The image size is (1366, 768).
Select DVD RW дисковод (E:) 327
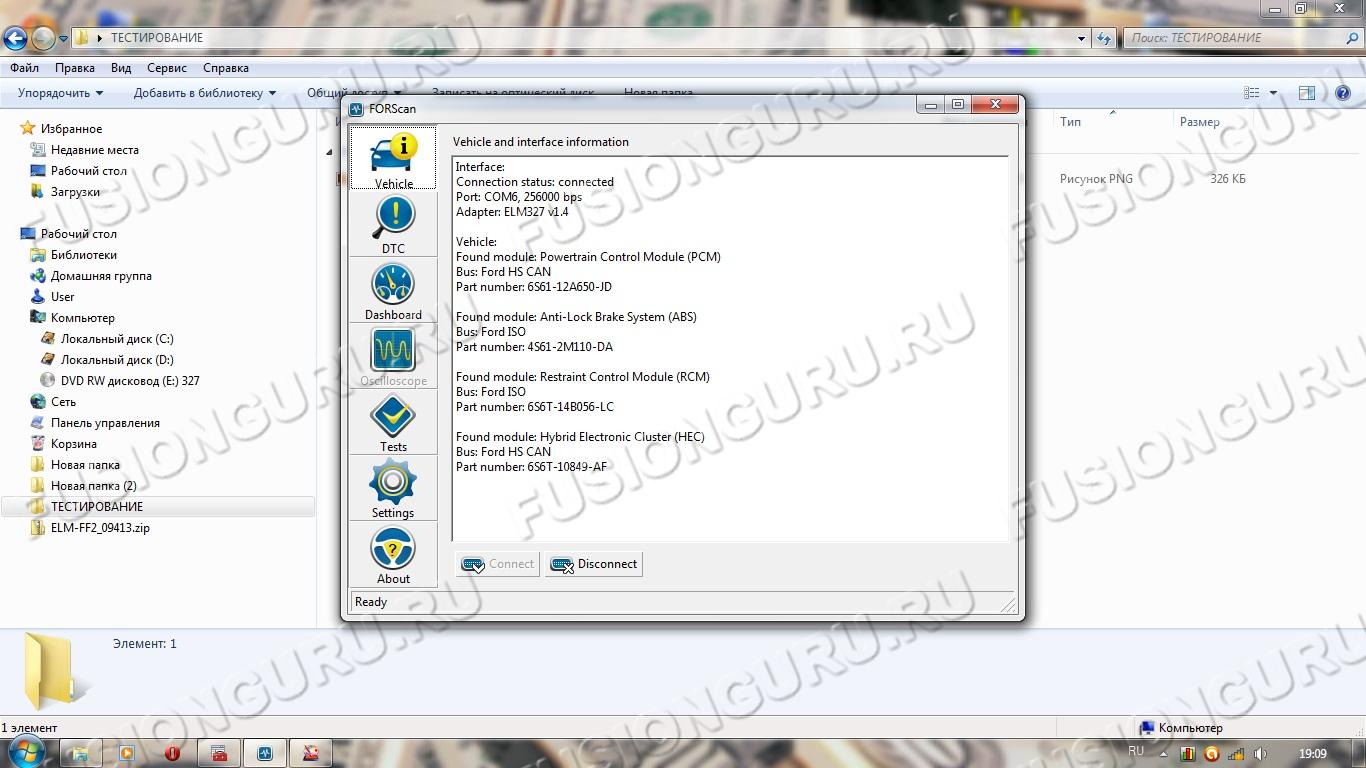pyautogui.click(x=130, y=381)
